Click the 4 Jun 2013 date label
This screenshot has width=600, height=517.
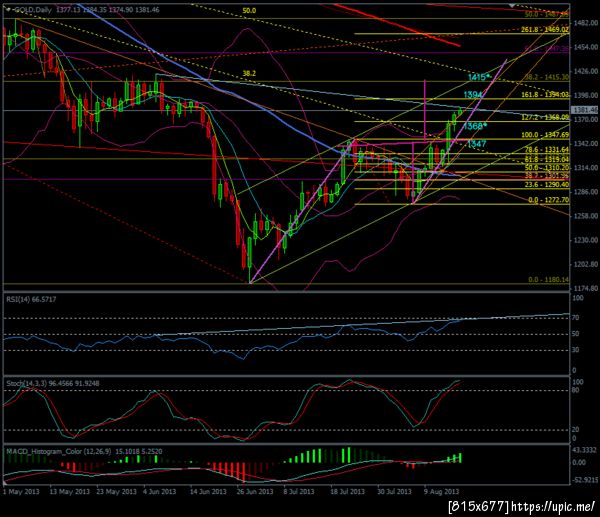click(160, 491)
